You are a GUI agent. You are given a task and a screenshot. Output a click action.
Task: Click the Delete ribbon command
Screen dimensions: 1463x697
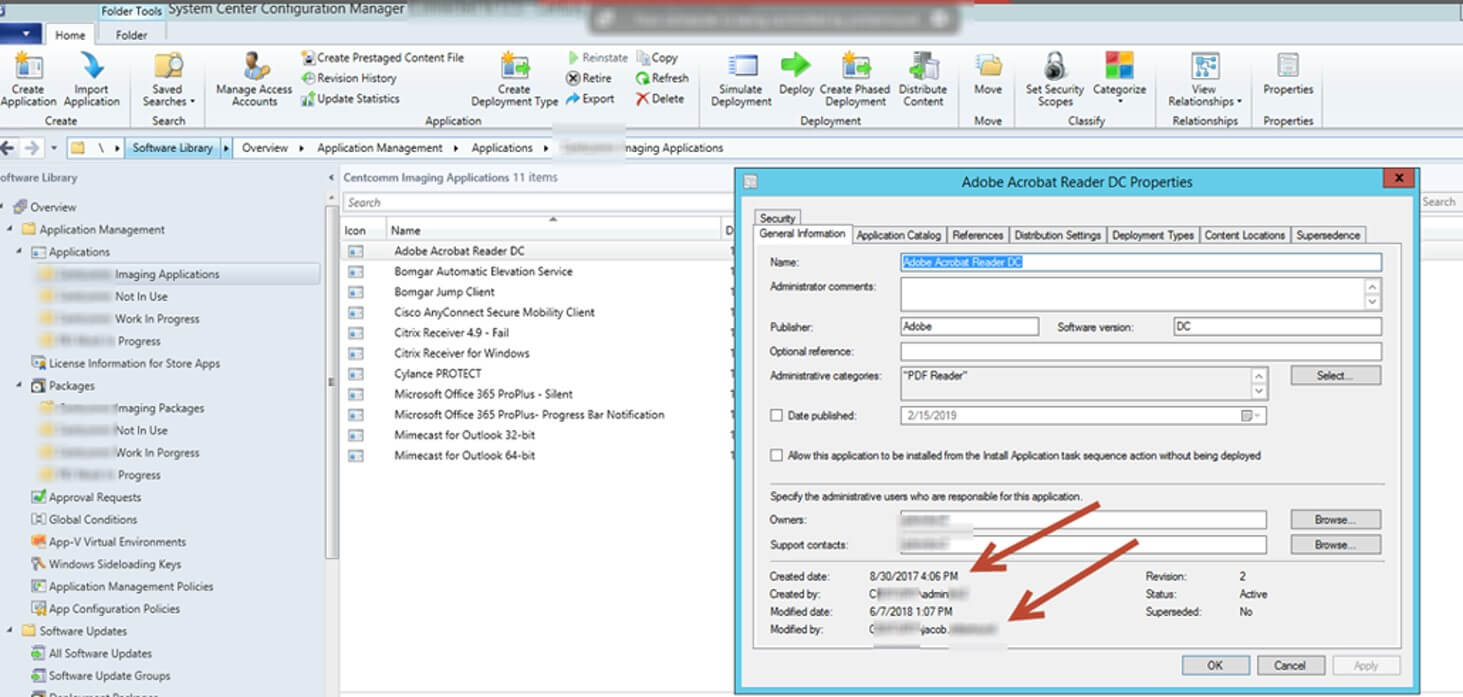coord(660,99)
